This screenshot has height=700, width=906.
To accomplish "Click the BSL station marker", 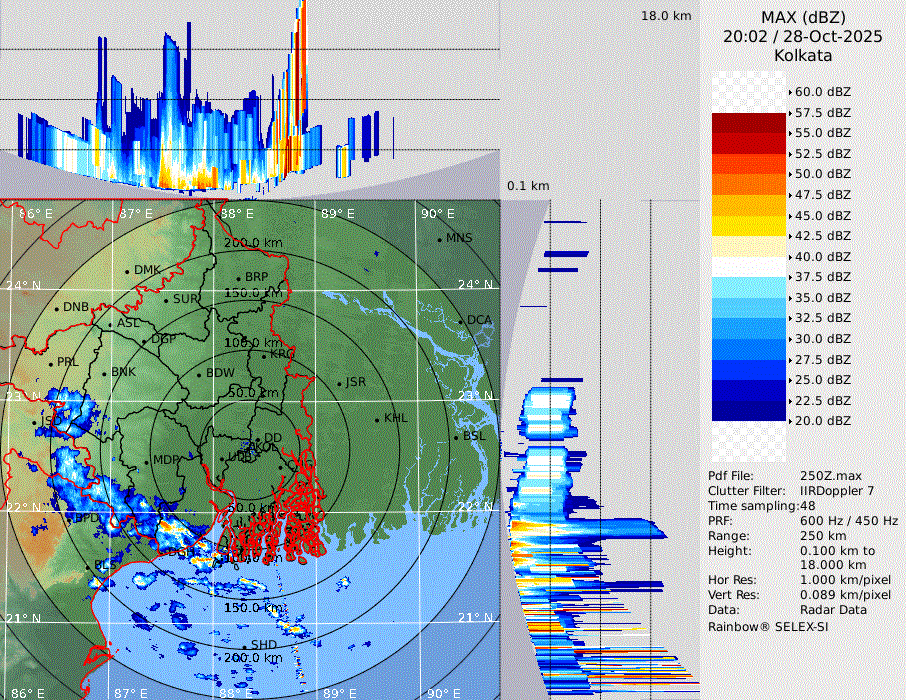I will 456,437.
